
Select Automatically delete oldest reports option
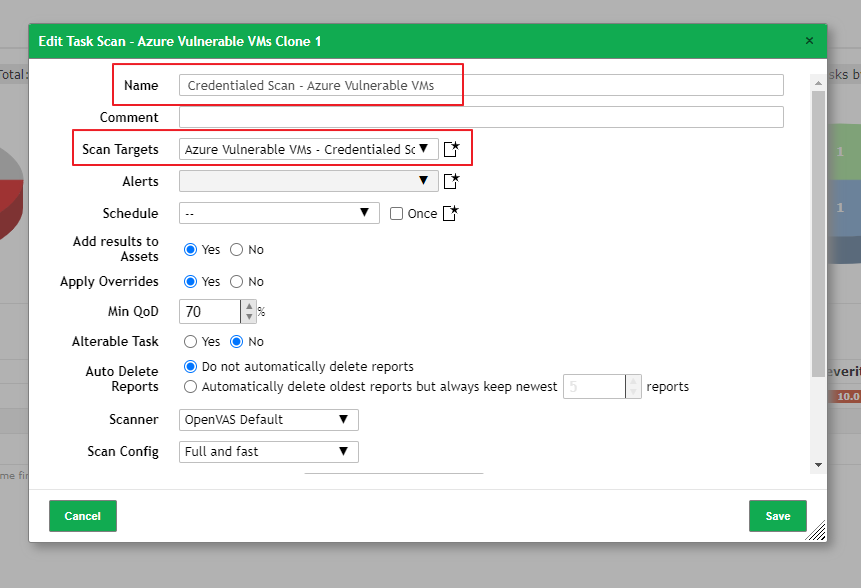(x=191, y=387)
